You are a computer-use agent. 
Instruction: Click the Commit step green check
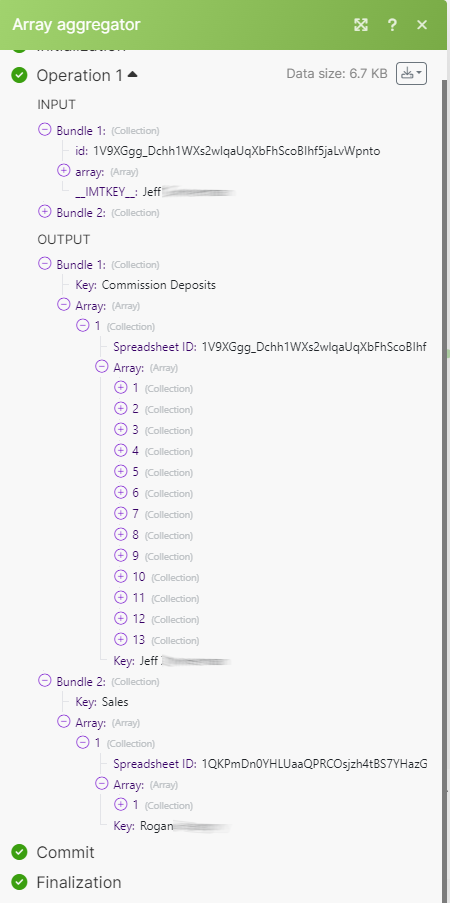(20, 852)
